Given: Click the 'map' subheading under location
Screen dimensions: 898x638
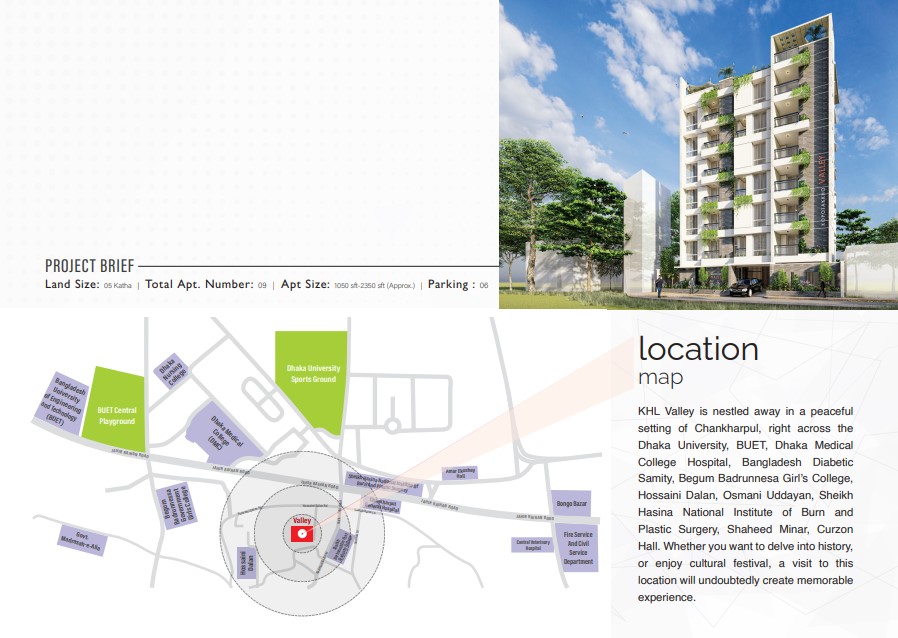Looking at the screenshot, I should pyautogui.click(x=660, y=377).
